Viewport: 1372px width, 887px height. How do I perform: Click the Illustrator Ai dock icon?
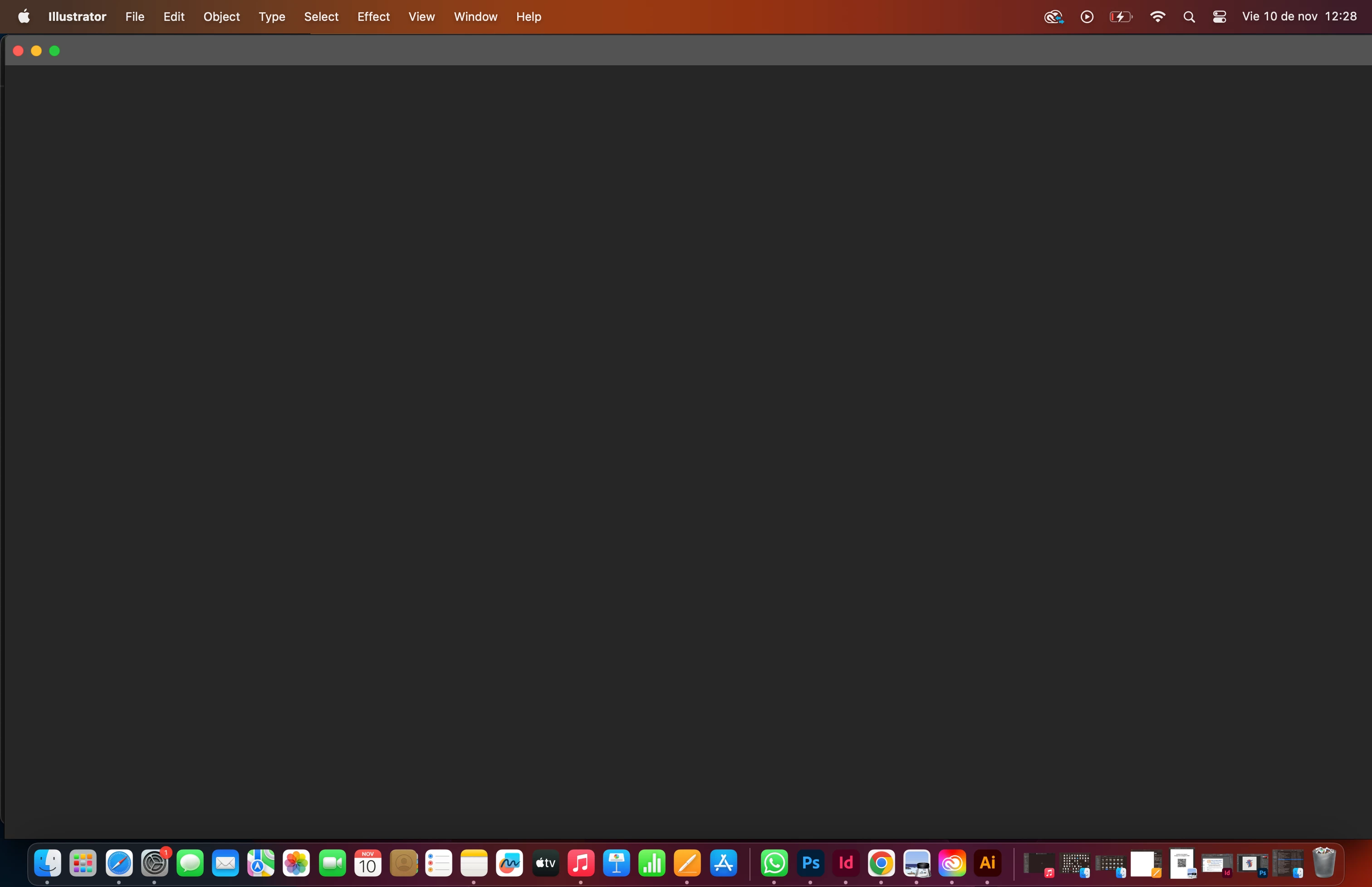point(987,863)
